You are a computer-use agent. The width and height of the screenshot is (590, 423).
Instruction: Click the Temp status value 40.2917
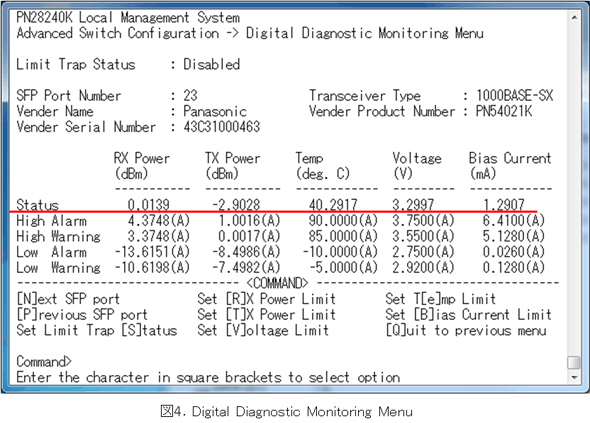click(333, 205)
